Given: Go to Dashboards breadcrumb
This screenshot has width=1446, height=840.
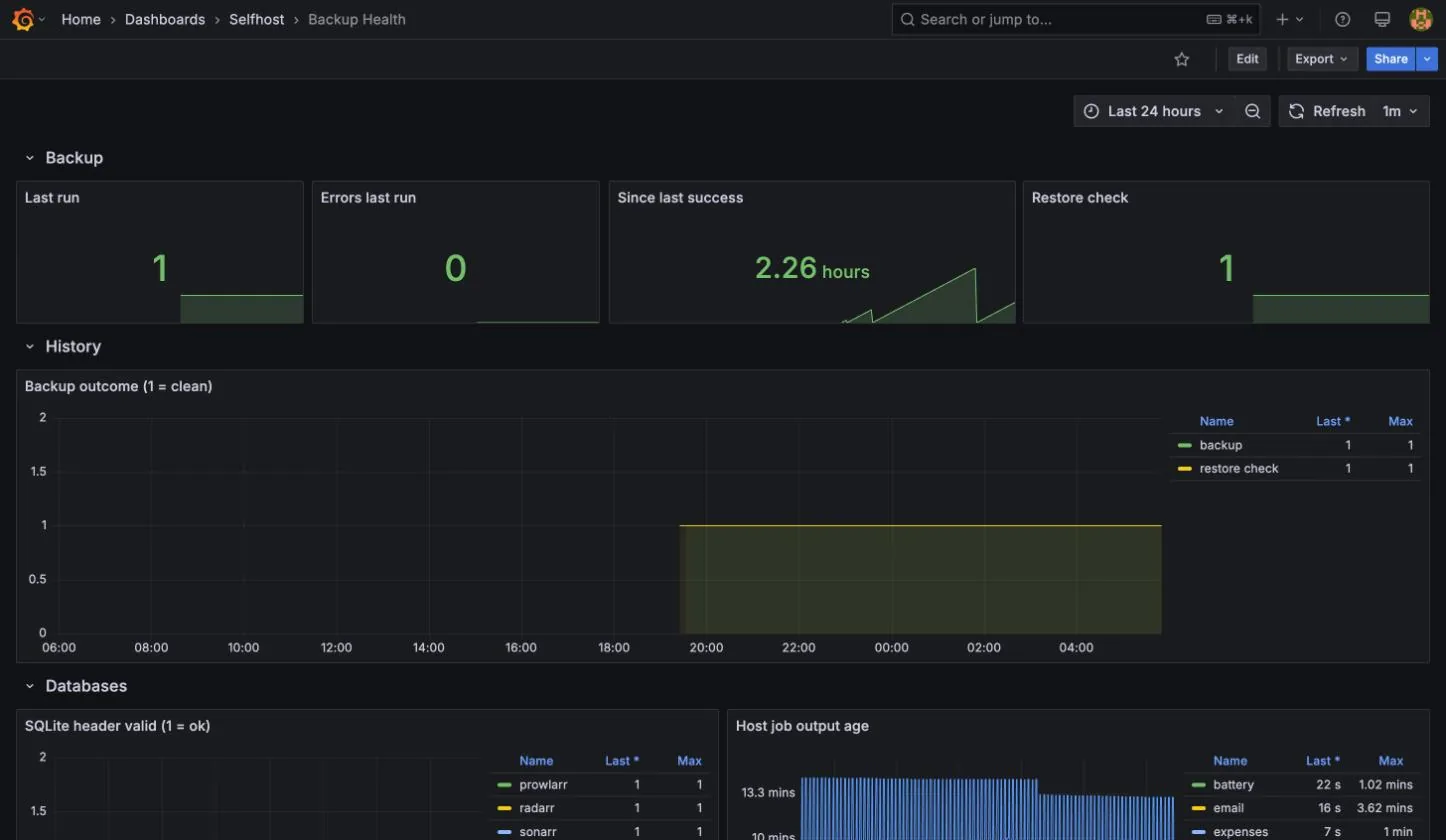Looking at the screenshot, I should (x=165, y=19).
